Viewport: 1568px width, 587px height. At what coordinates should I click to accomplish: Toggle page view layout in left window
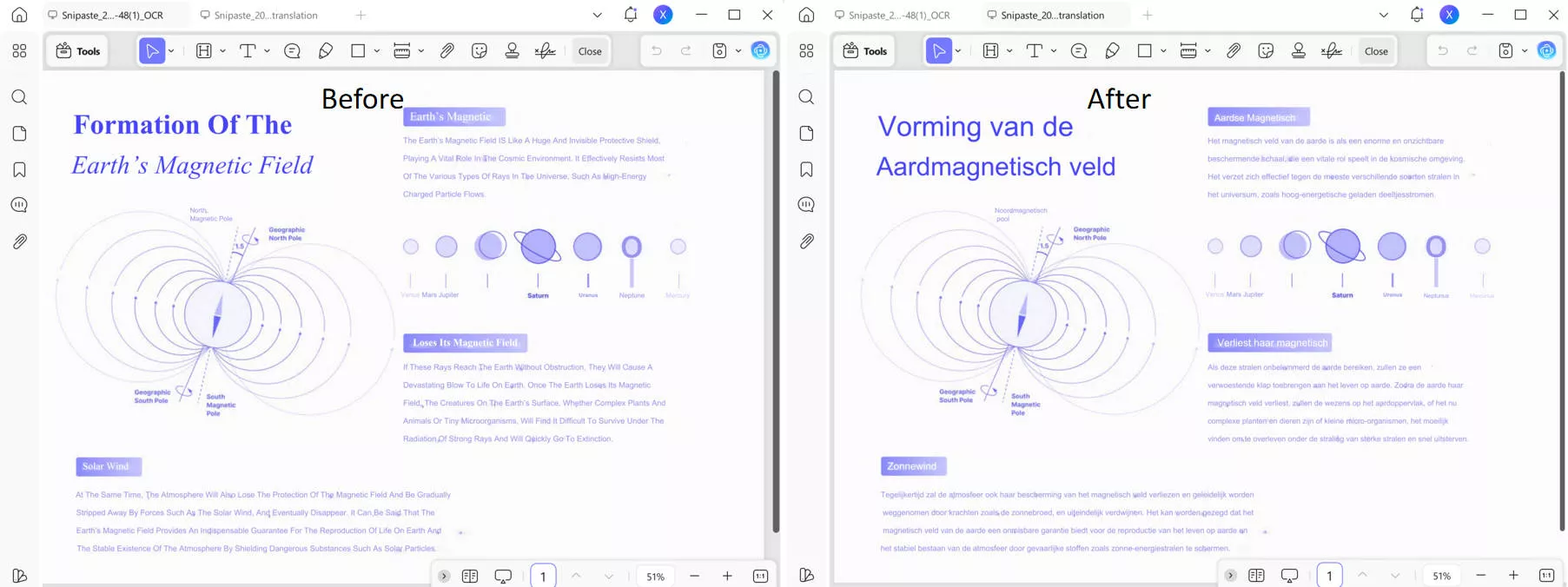point(470,576)
